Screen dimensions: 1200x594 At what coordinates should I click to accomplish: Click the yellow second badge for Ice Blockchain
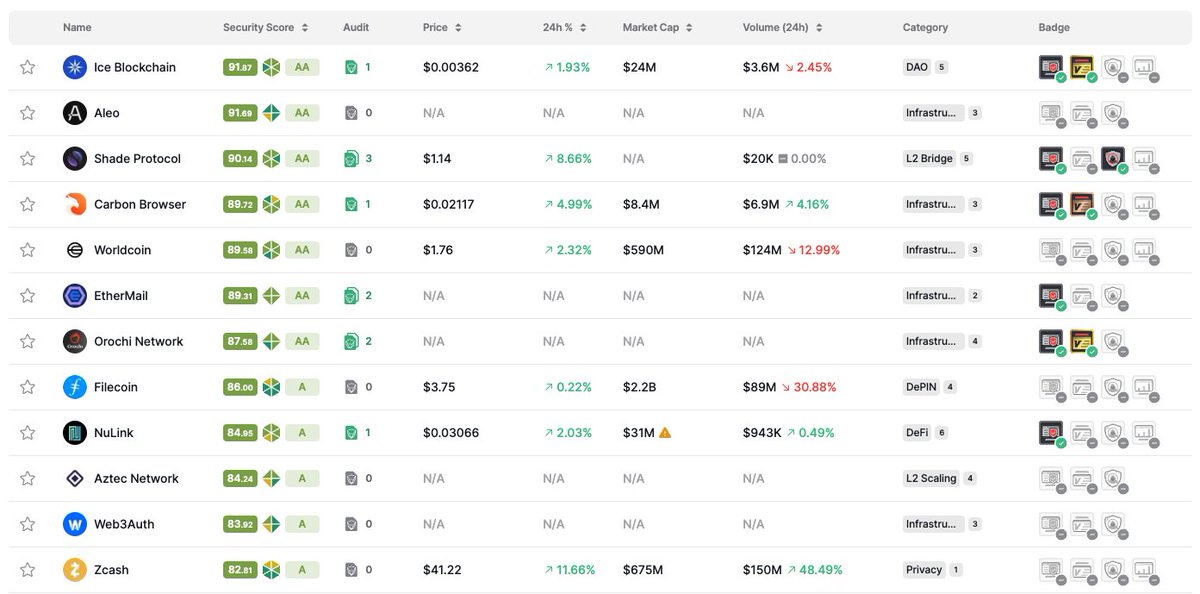coord(1083,68)
